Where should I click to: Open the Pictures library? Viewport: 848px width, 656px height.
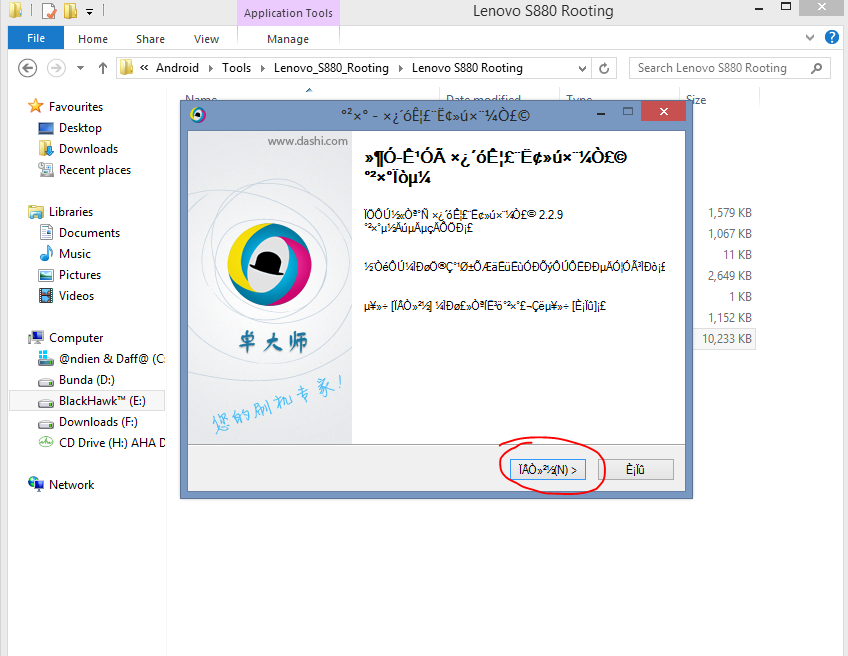[x=80, y=275]
